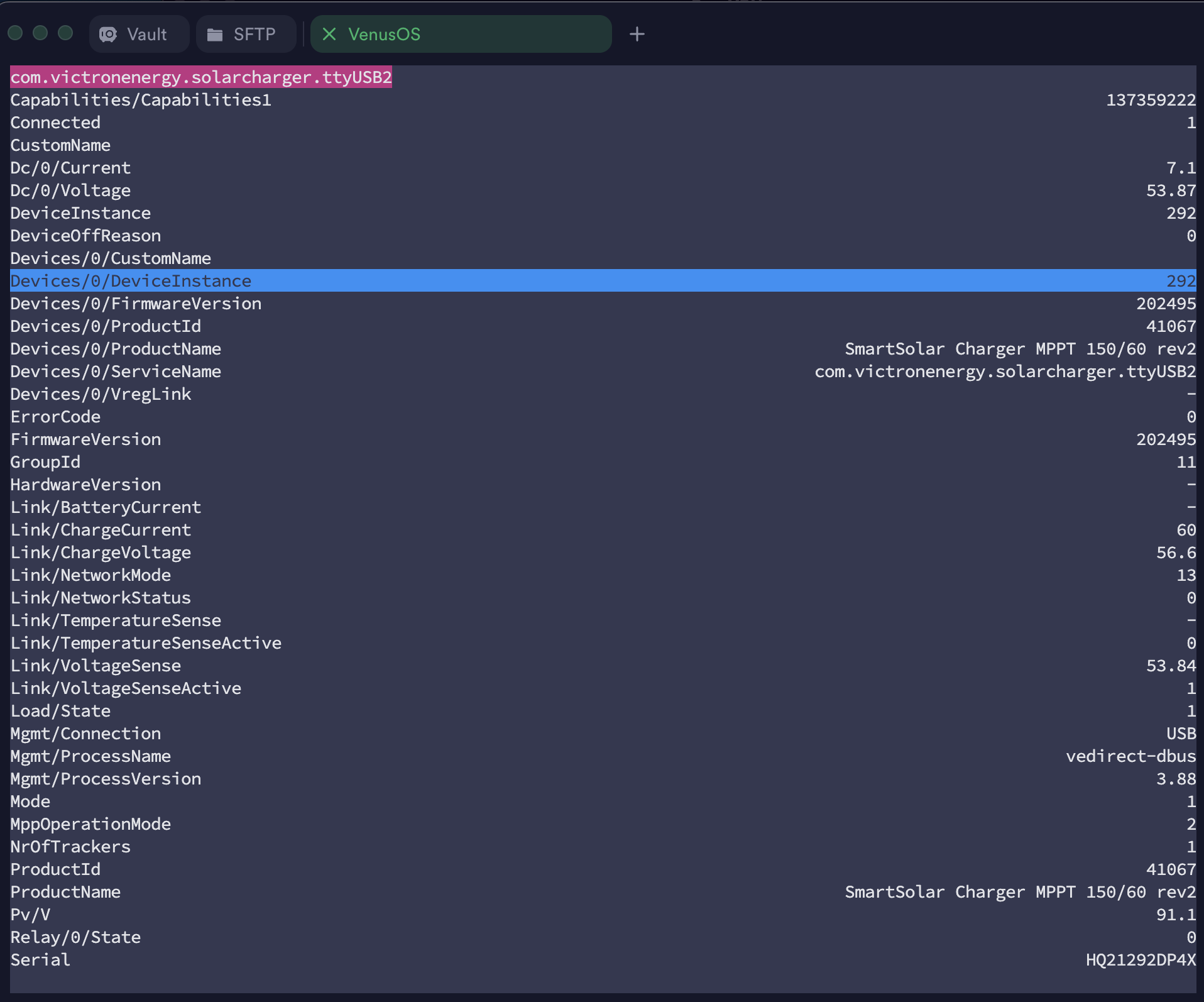Click the Link/ChargeVoltage row

(x=101, y=553)
